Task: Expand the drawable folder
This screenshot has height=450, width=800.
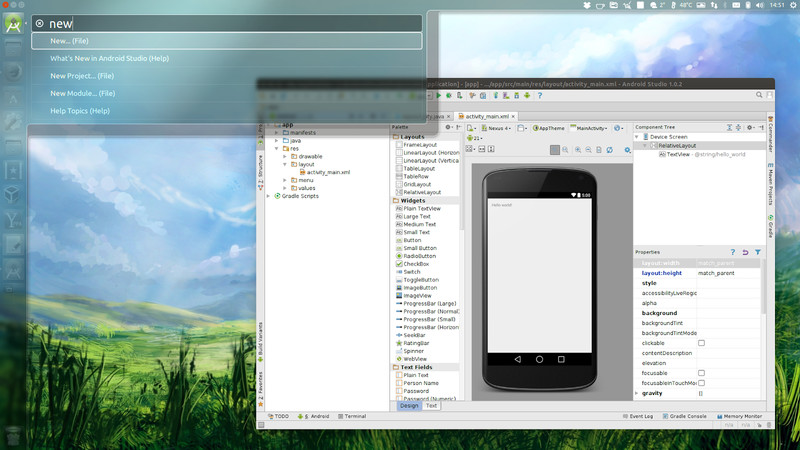Action: click(x=285, y=157)
